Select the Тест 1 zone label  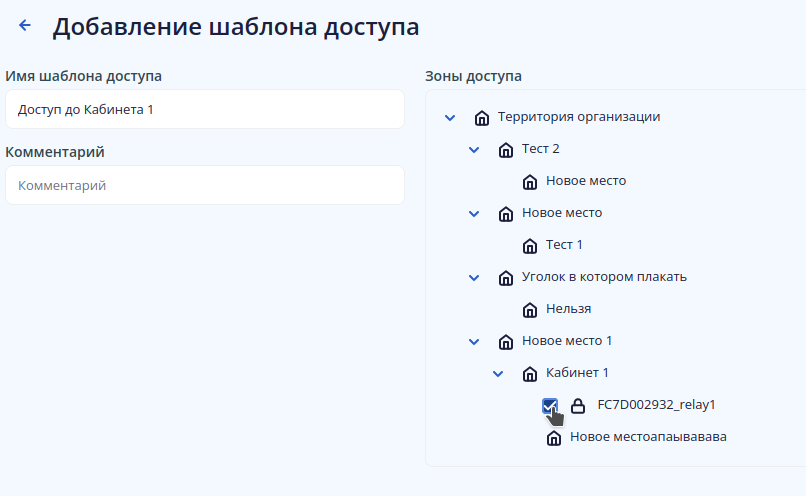[565, 245]
